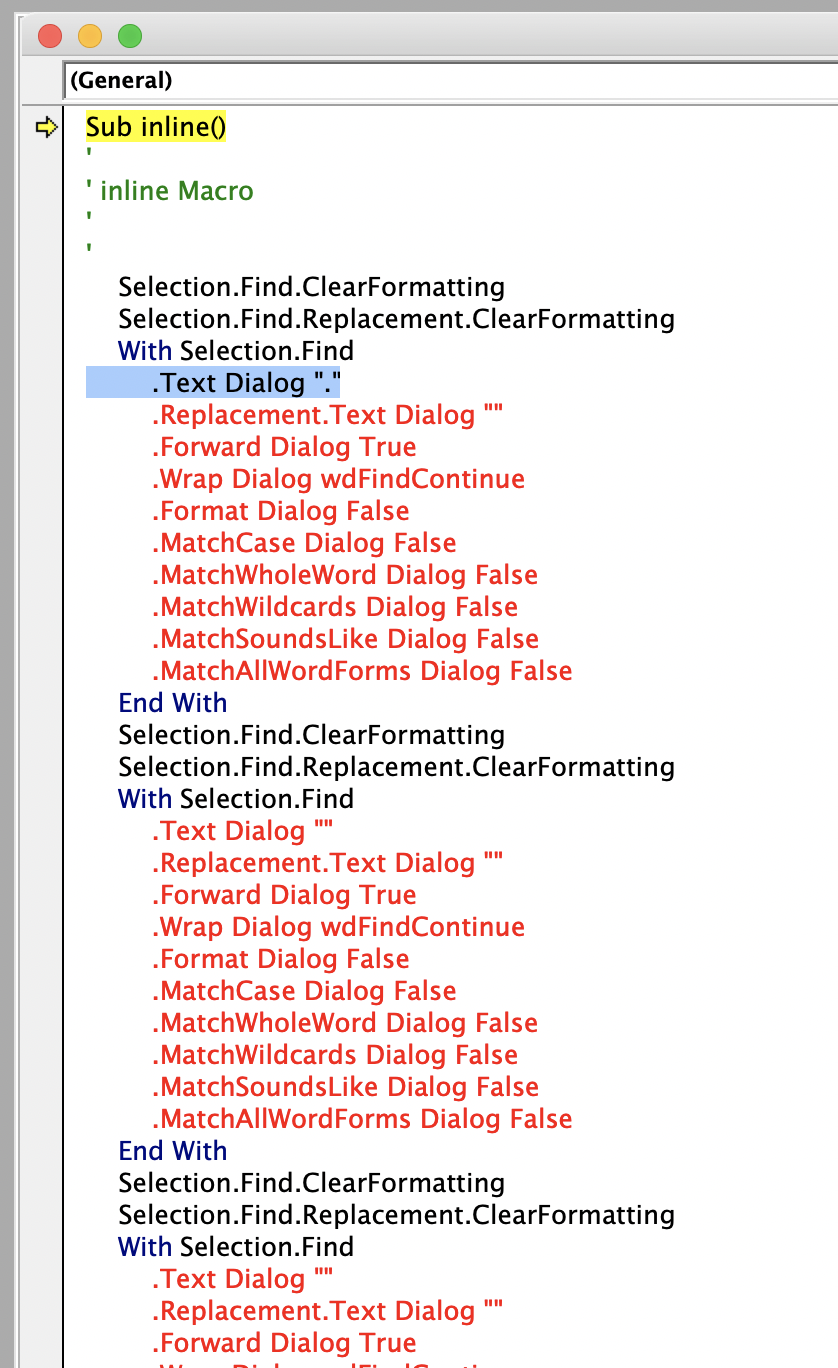Select the highlighted Sub inline() declaration

tap(155, 128)
